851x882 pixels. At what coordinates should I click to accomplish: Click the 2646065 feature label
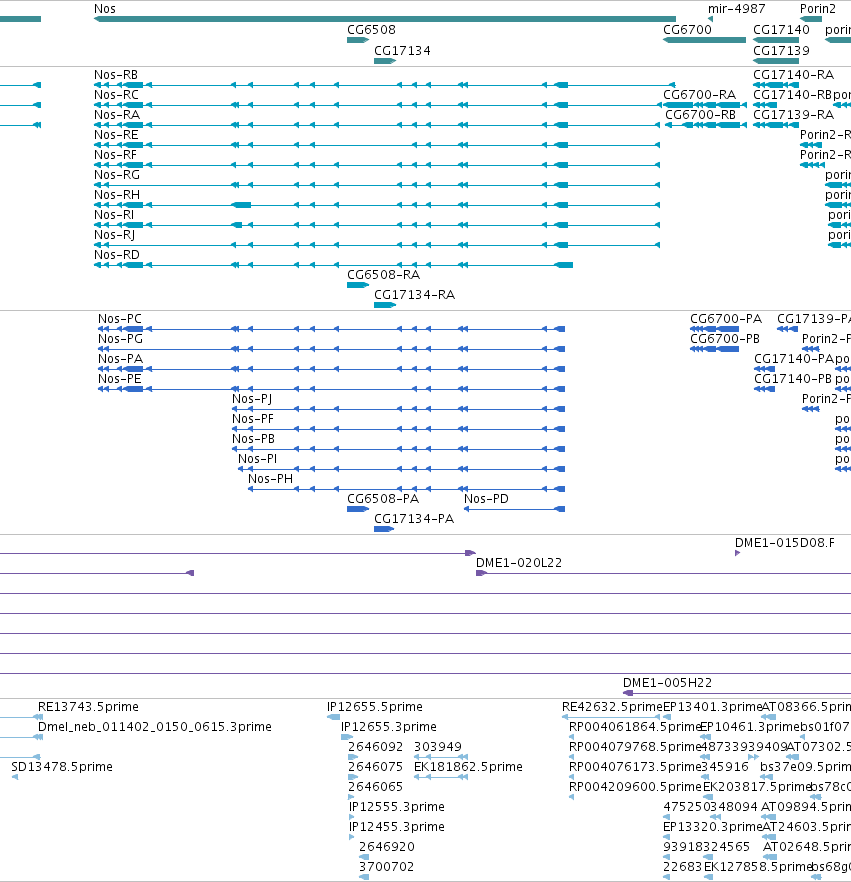(376, 786)
